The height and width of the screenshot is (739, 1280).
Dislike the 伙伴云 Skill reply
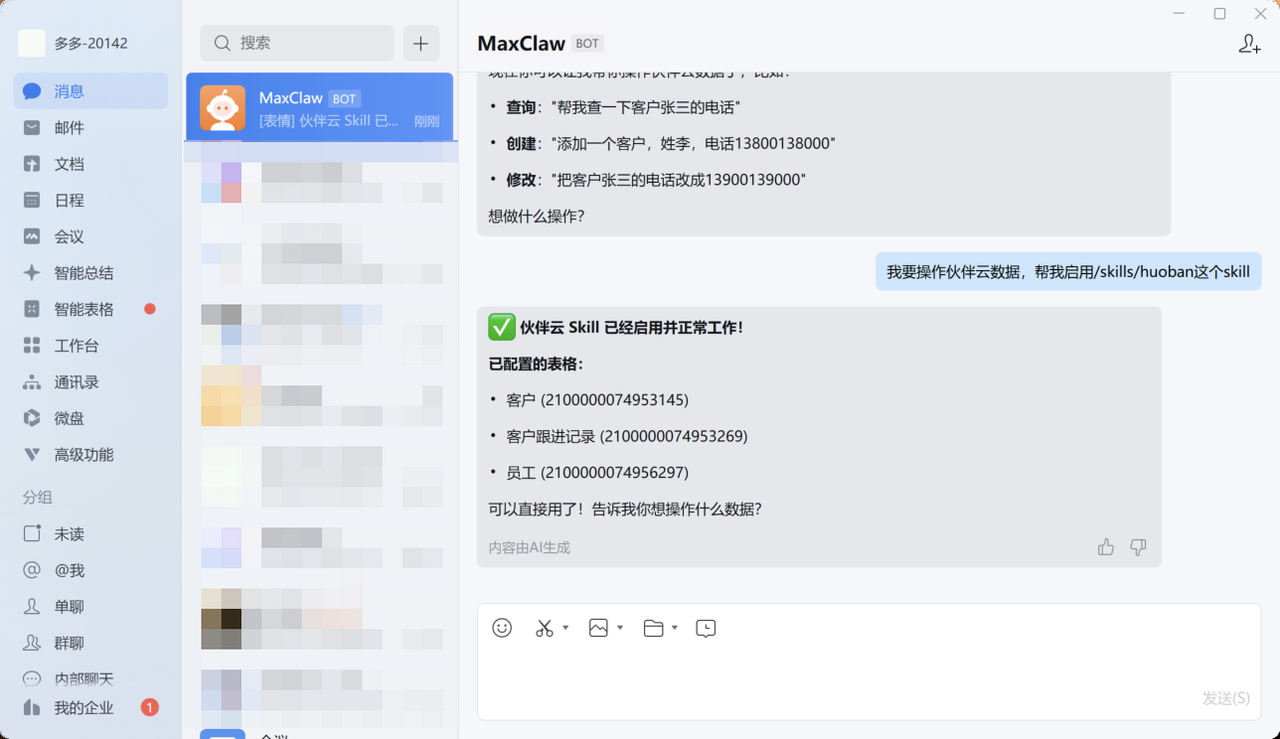point(1138,547)
